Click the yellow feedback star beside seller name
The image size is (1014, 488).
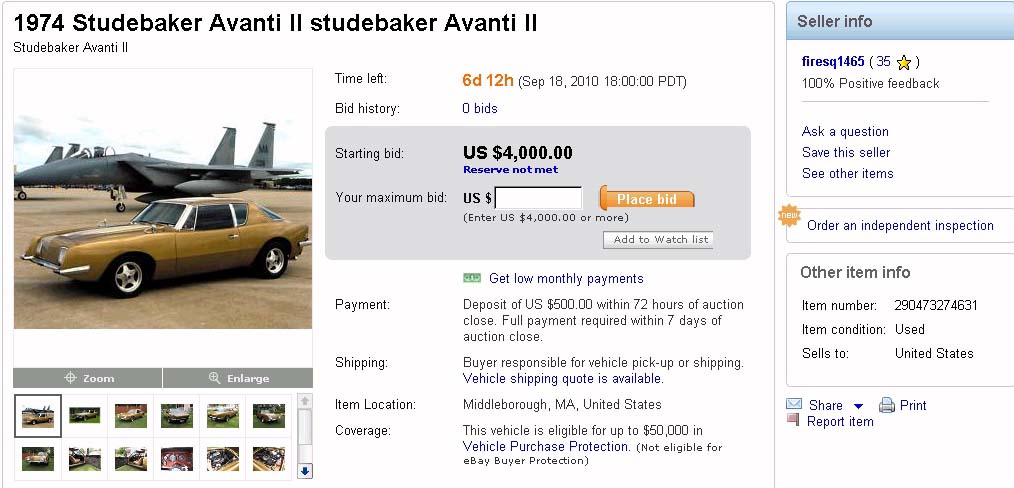[903, 62]
